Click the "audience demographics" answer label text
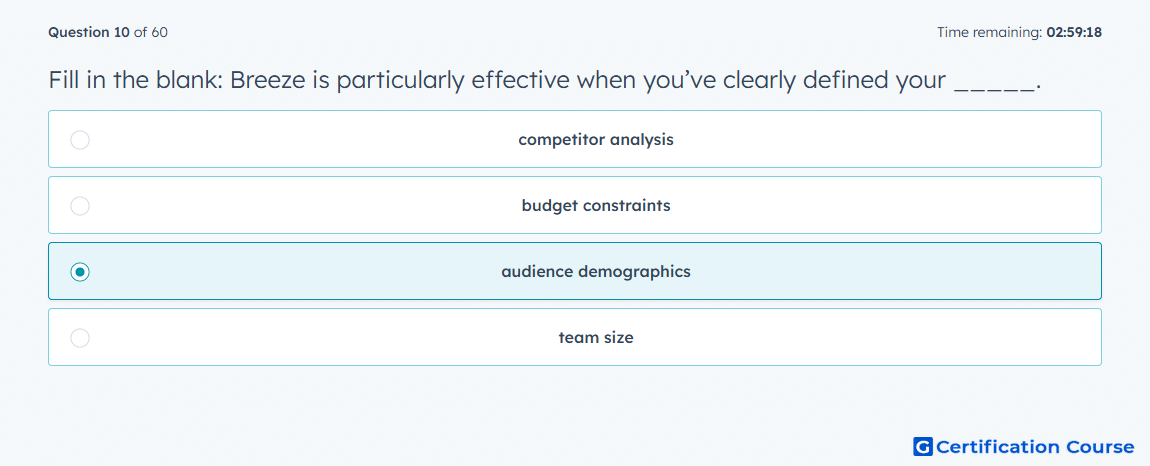The width and height of the screenshot is (1150, 466). click(x=596, y=272)
